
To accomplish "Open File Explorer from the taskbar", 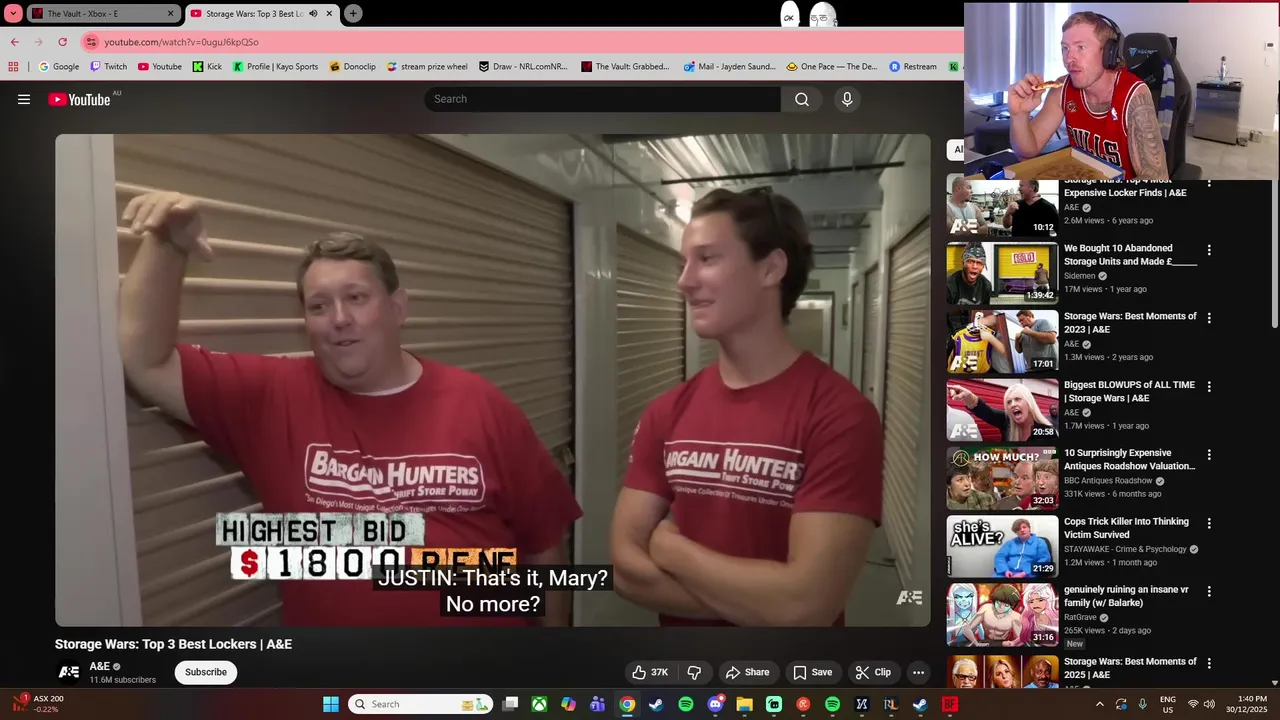I will point(744,704).
